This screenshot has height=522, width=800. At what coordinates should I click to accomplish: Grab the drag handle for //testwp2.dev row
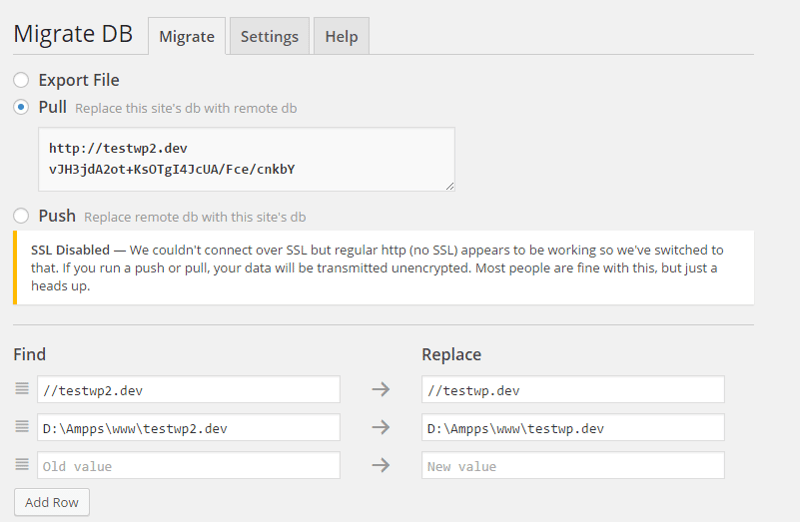(x=22, y=388)
